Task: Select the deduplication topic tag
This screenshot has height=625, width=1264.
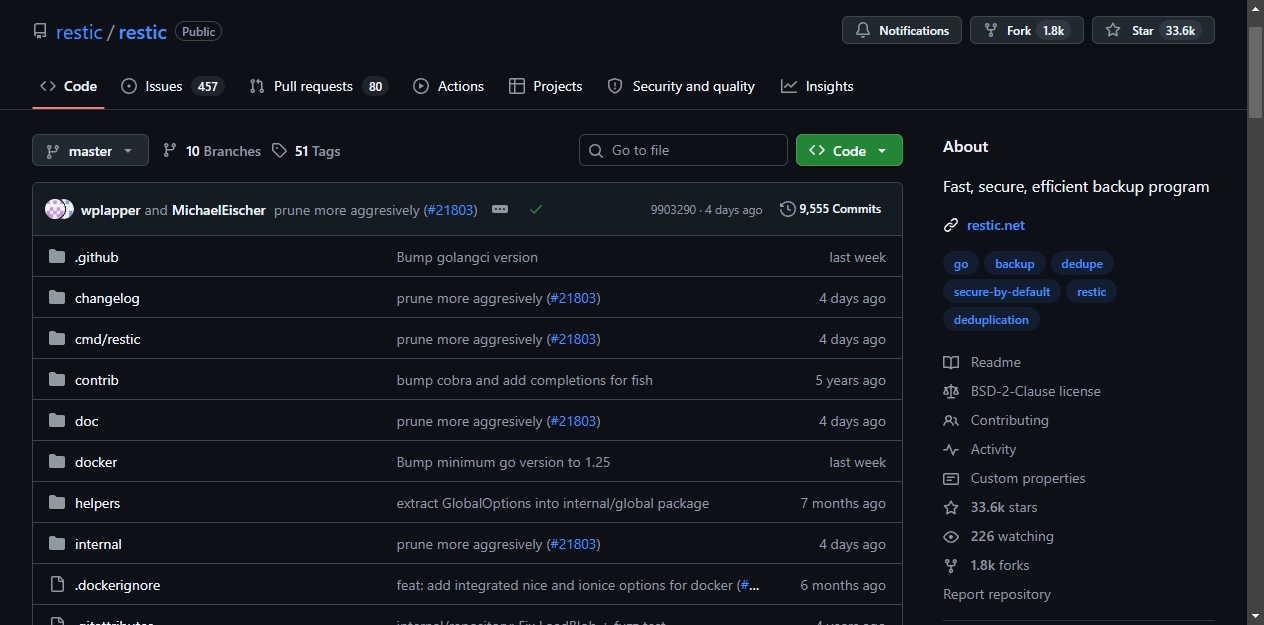Action: tap(991, 320)
